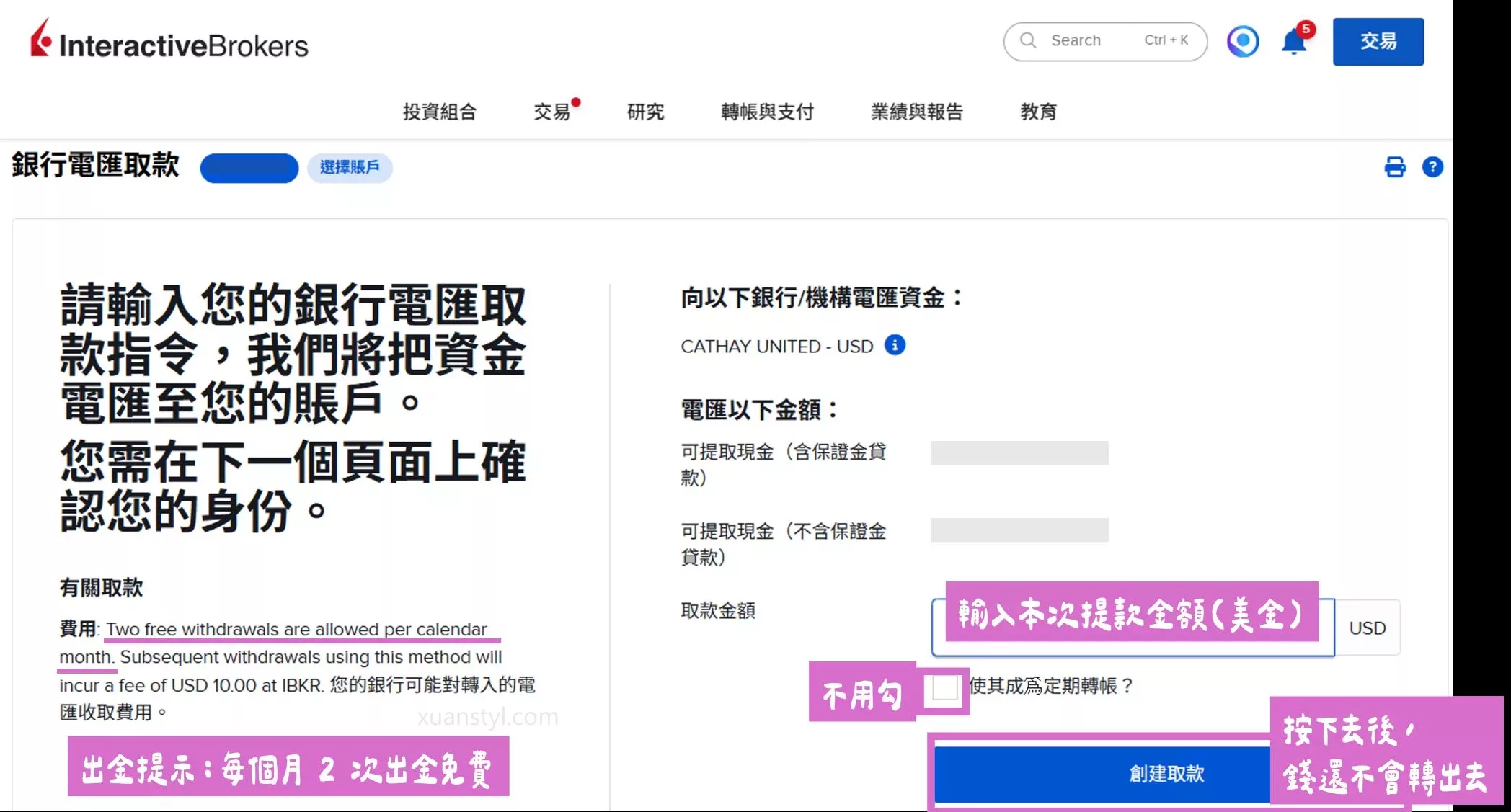Open the 投資組合 menu
Image resolution: width=1511 pixels, height=812 pixels.
pyautogui.click(x=440, y=112)
